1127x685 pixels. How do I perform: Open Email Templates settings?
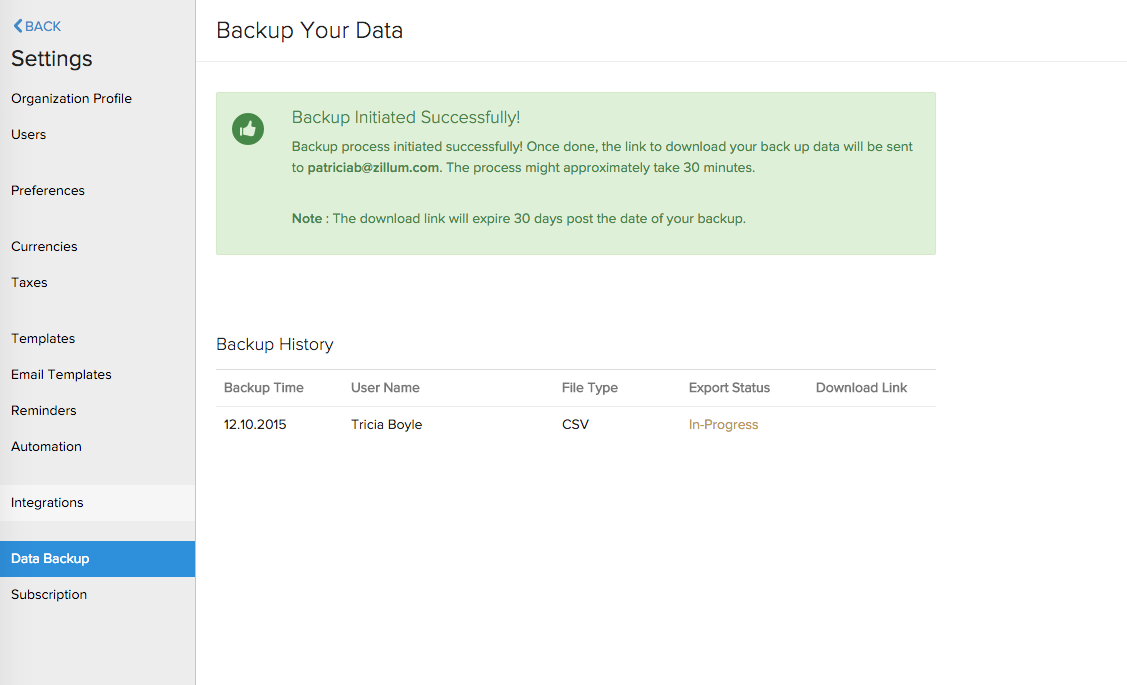(x=61, y=374)
